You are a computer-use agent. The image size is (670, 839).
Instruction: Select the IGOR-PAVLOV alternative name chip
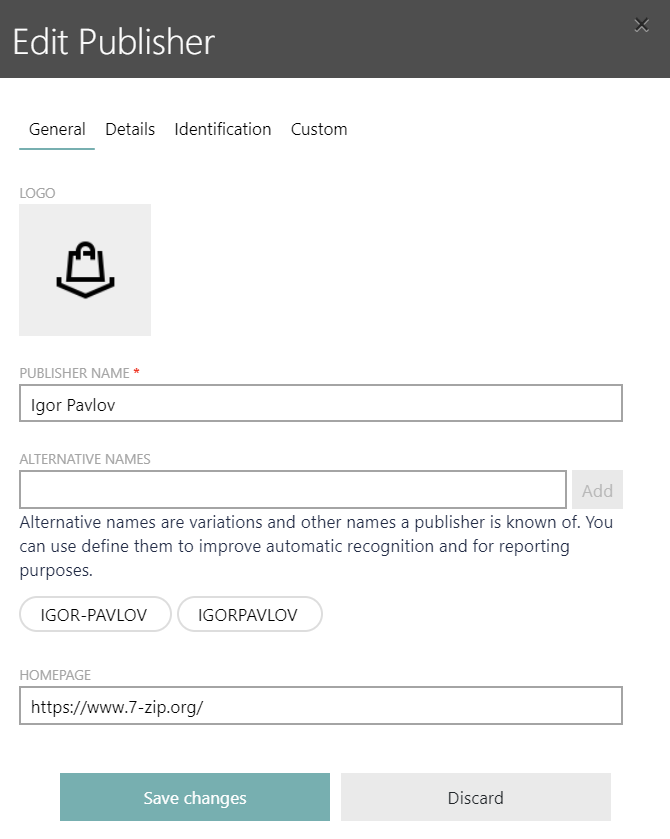coord(95,614)
